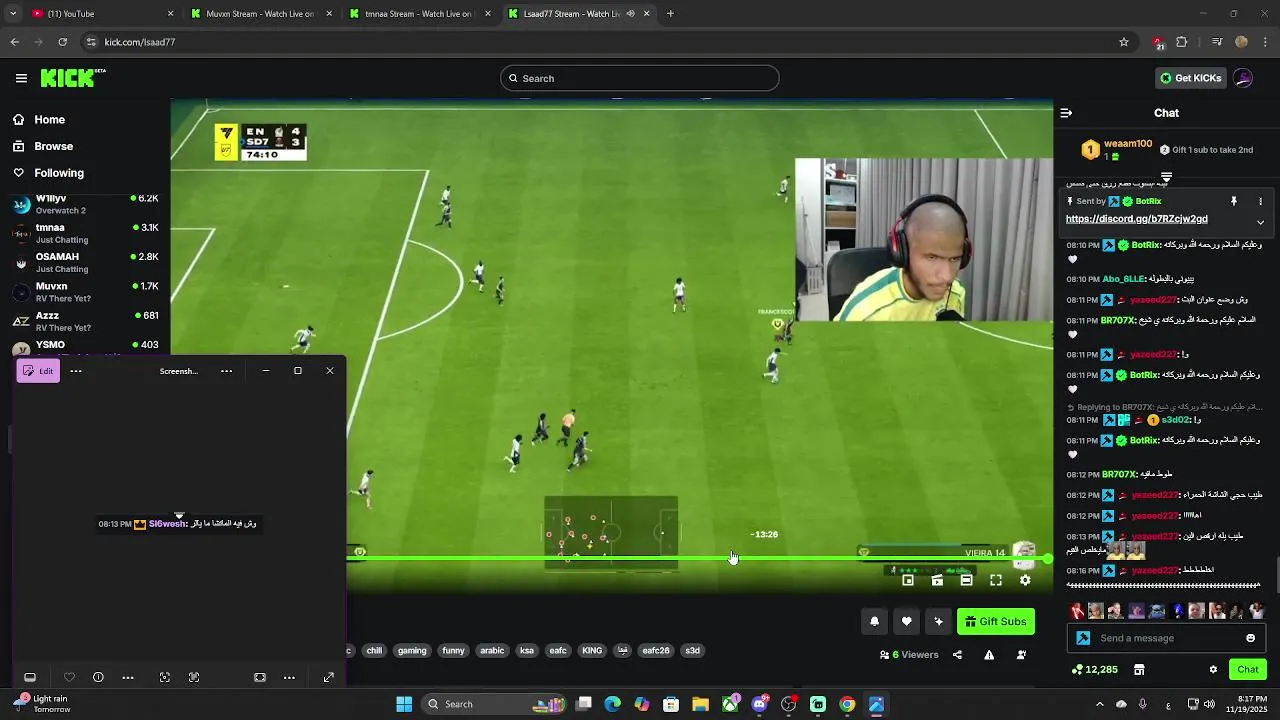Open Chrome from the taskbar
The height and width of the screenshot is (720, 1280).
[x=847, y=704]
